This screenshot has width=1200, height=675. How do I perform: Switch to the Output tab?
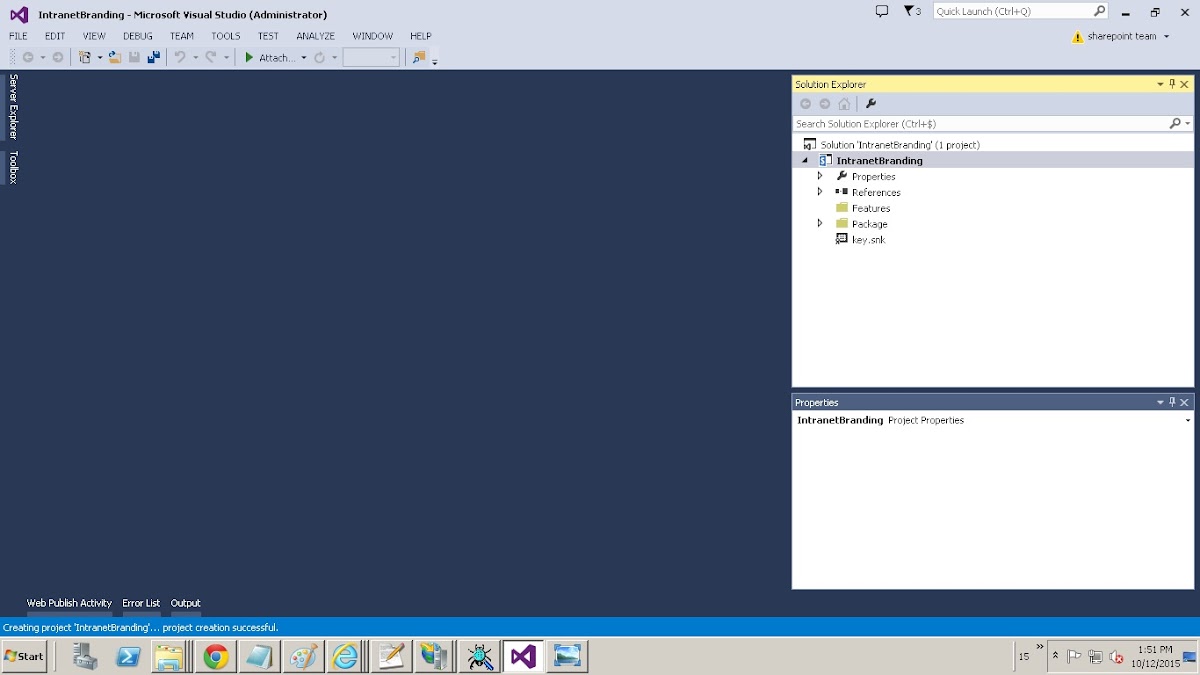coord(186,603)
